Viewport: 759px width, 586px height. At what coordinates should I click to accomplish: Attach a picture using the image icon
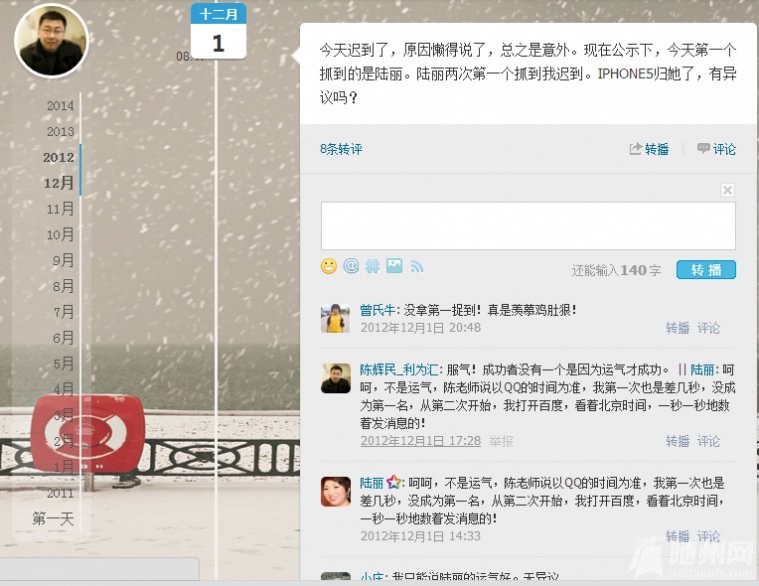(x=394, y=266)
